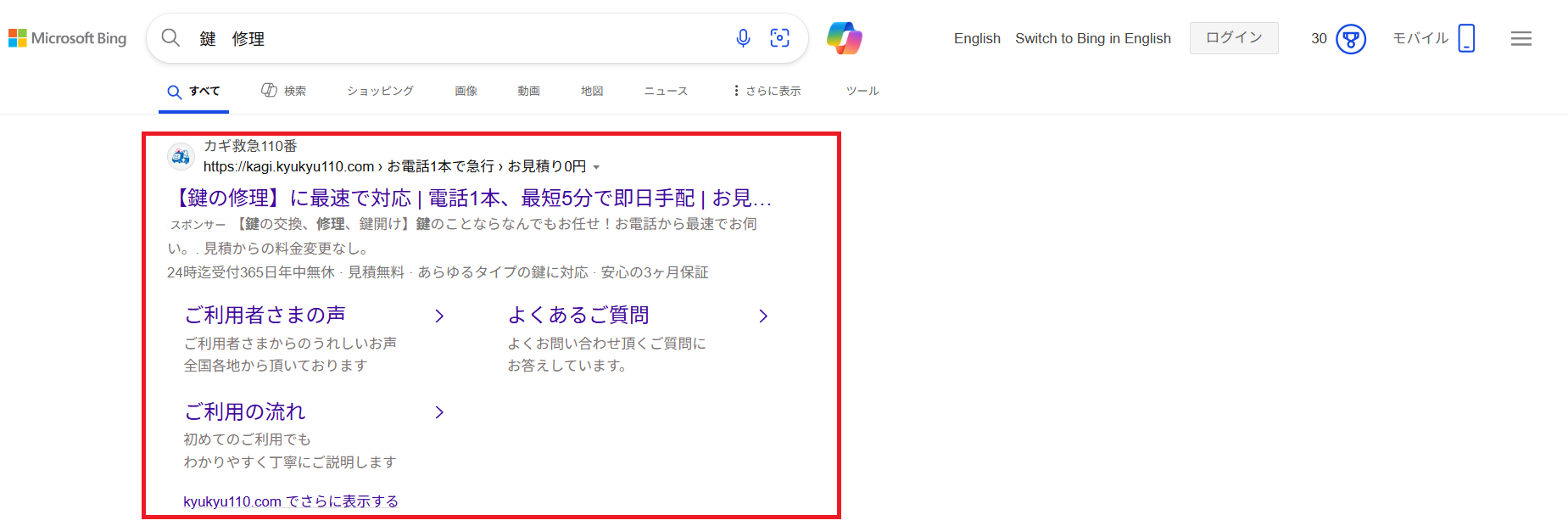Click text 見積無料
This screenshot has width=1568, height=526.
[x=376, y=272]
